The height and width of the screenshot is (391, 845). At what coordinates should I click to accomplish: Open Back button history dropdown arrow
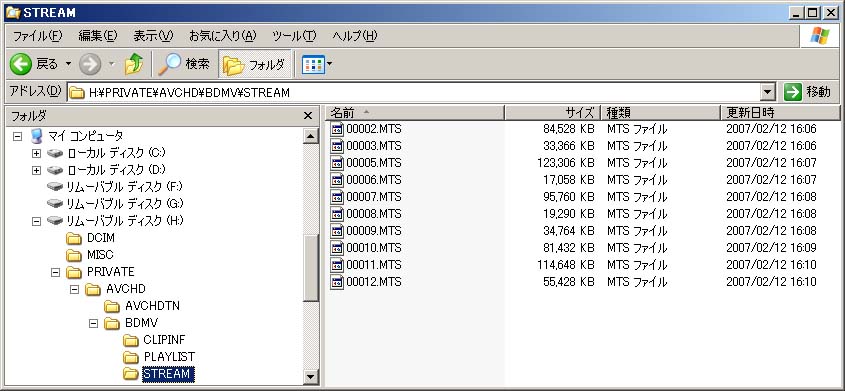pyautogui.click(x=68, y=65)
